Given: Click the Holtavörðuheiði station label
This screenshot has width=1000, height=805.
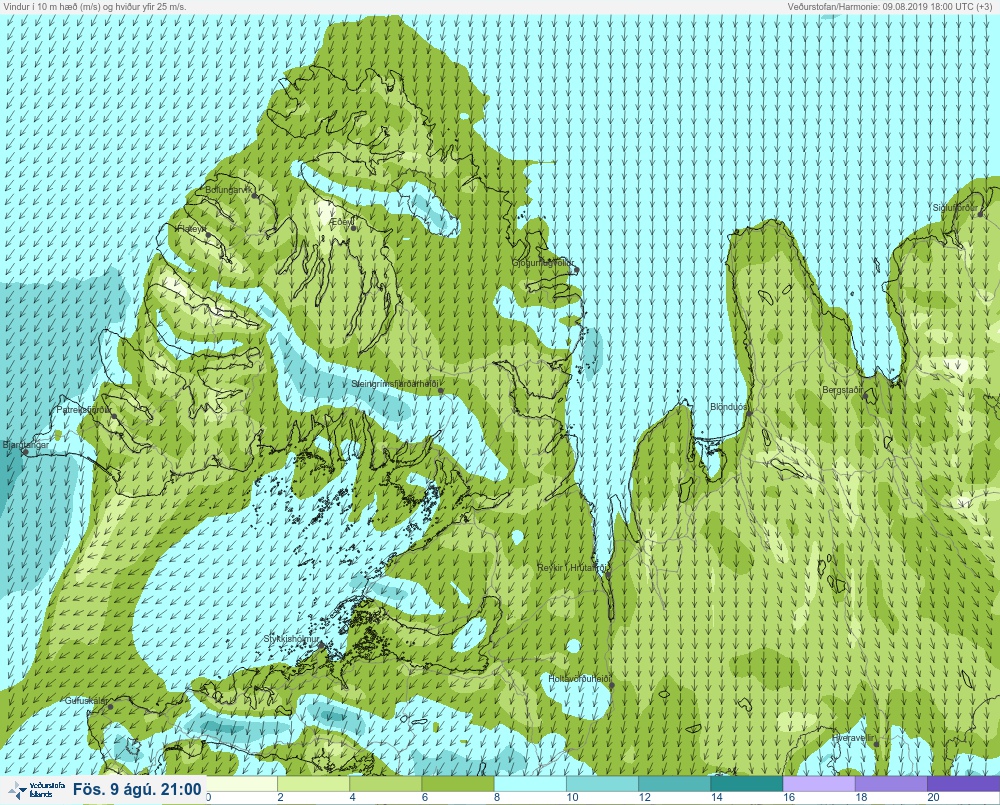Looking at the screenshot, I should 580,679.
